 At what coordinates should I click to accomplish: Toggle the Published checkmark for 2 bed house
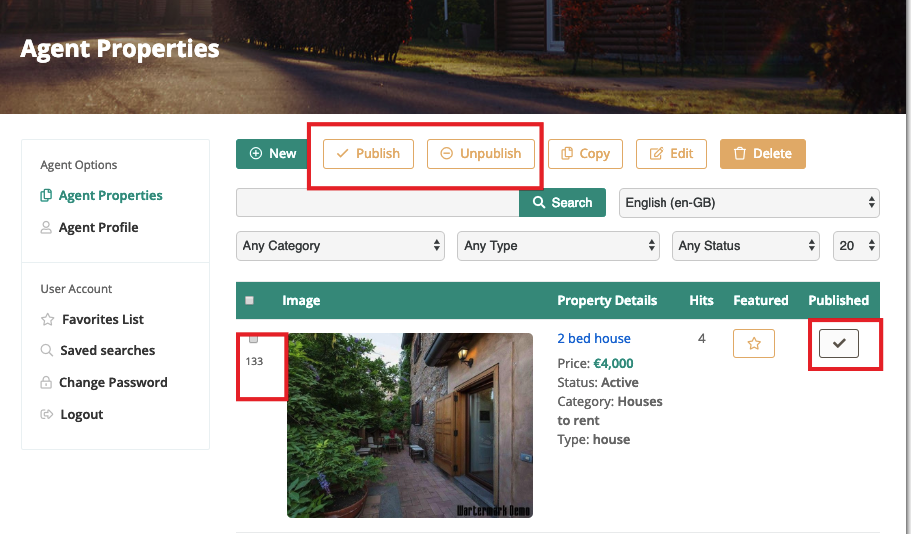pyautogui.click(x=839, y=343)
